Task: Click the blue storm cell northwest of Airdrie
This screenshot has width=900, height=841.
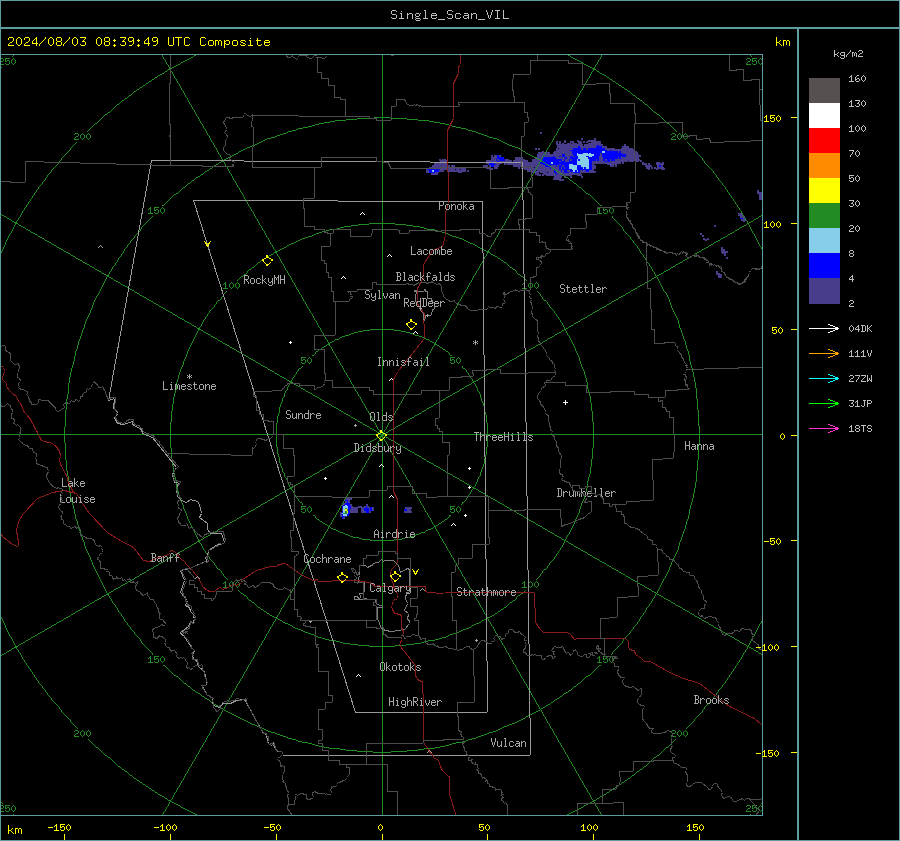Action: [x=346, y=509]
